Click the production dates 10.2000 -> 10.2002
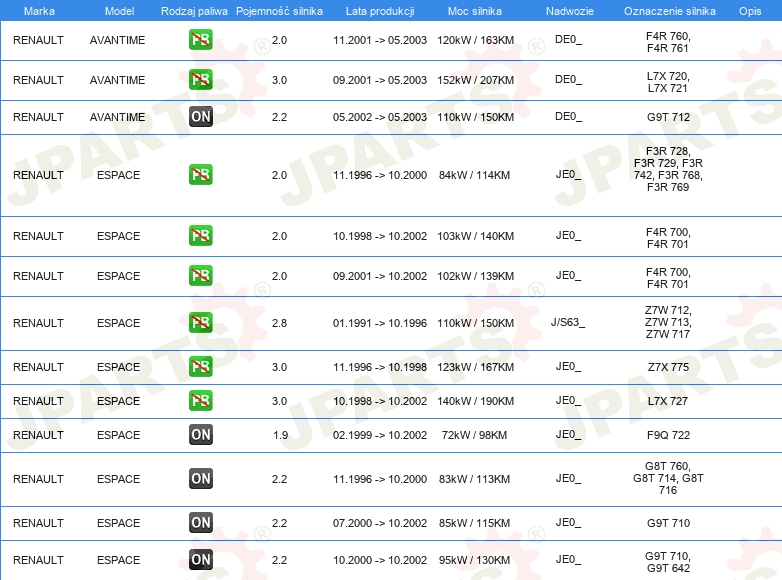This screenshot has width=782, height=580. click(380, 560)
